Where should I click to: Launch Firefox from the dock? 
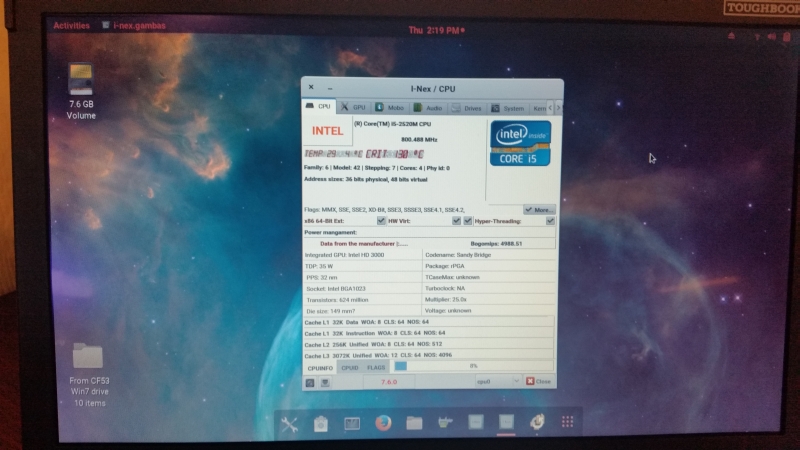coord(383,423)
